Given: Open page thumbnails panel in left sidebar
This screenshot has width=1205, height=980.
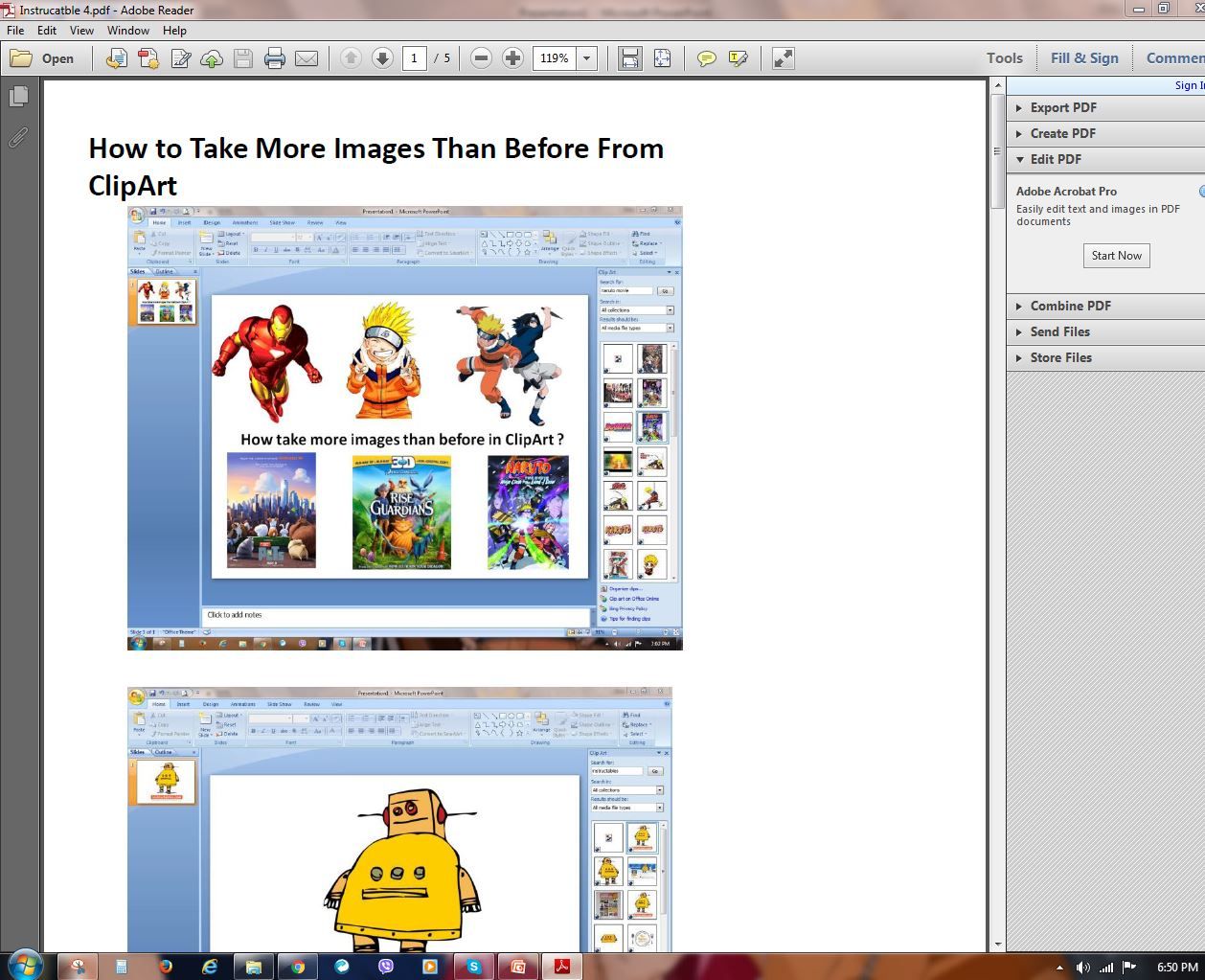Looking at the screenshot, I should click(18, 96).
